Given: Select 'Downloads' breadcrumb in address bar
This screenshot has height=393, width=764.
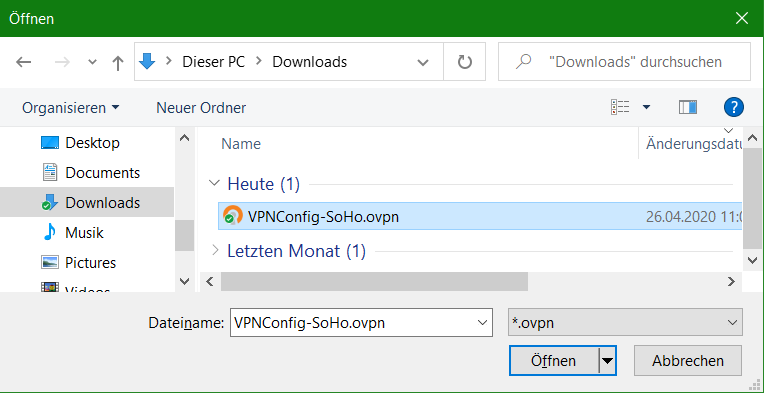Looking at the screenshot, I should coord(309,62).
